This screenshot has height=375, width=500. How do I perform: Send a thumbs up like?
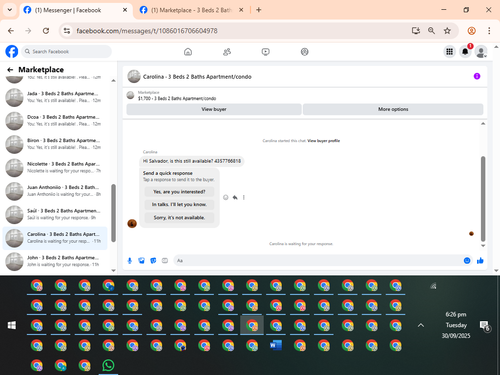(480, 261)
